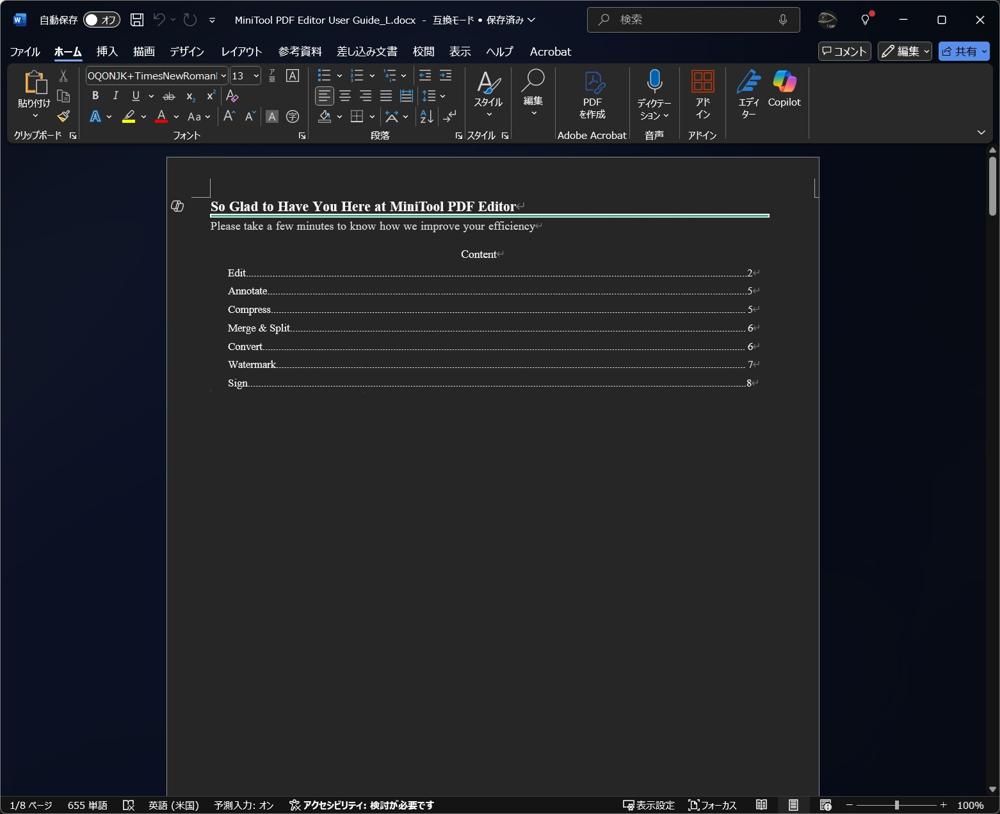Apply the red font color swatch
Viewport: 1000px width, 814px height.
tap(161, 117)
